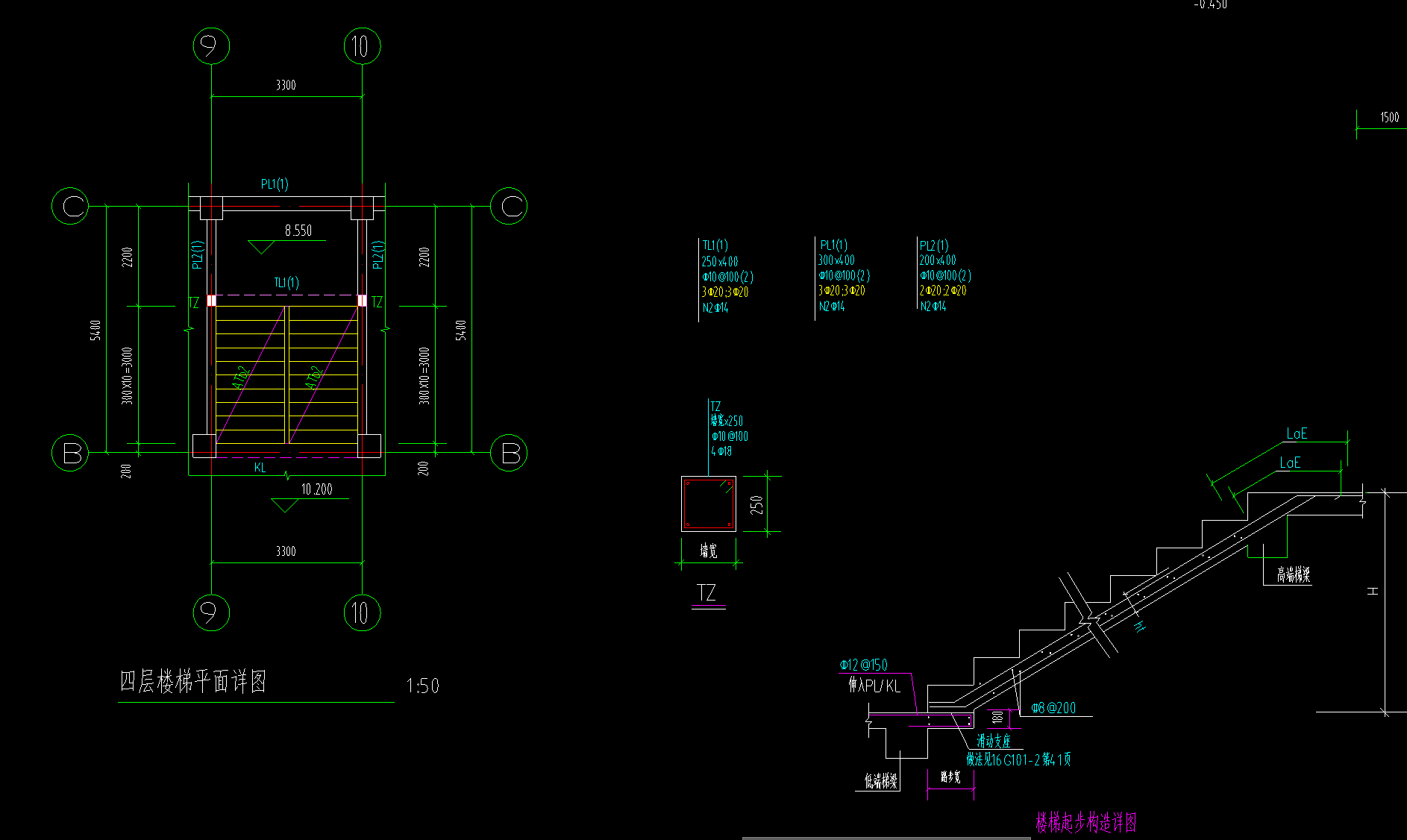This screenshot has height=840, width=1407.
Task: Click the top grid axis bubble 10
Action: pos(362,46)
